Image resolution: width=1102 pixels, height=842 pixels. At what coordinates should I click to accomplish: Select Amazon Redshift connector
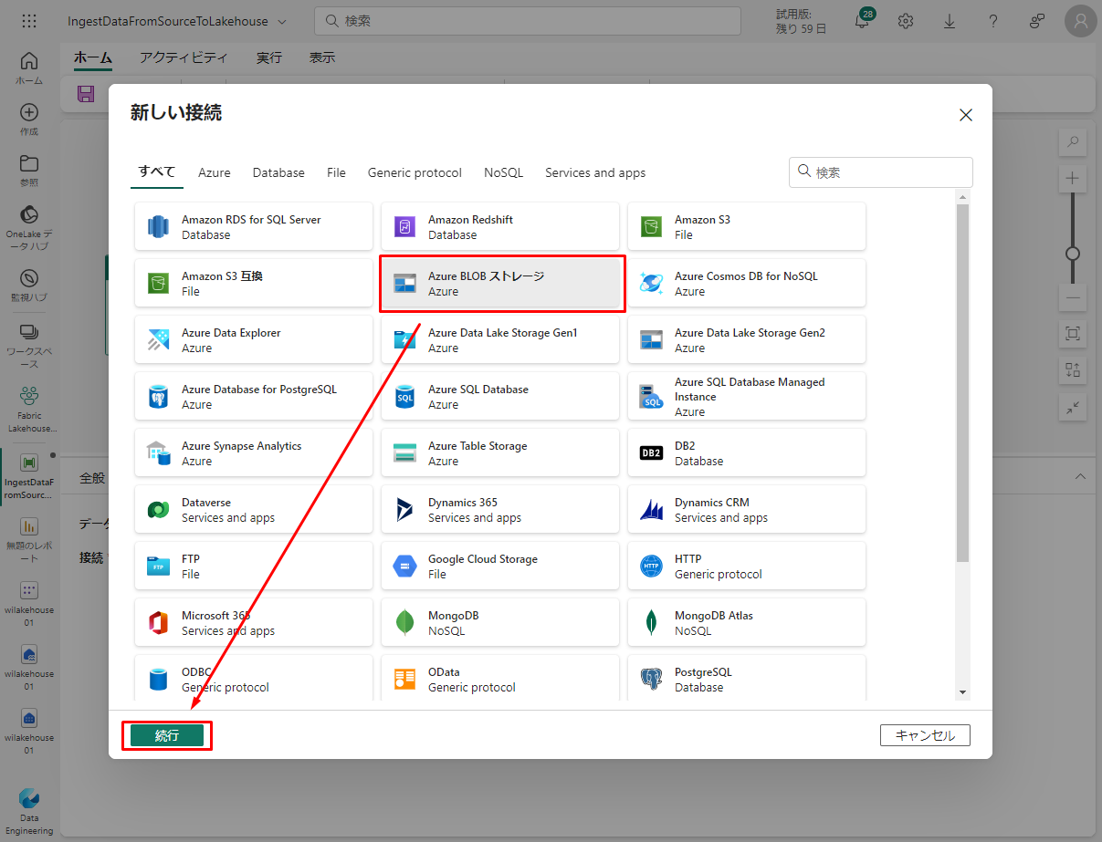point(500,227)
